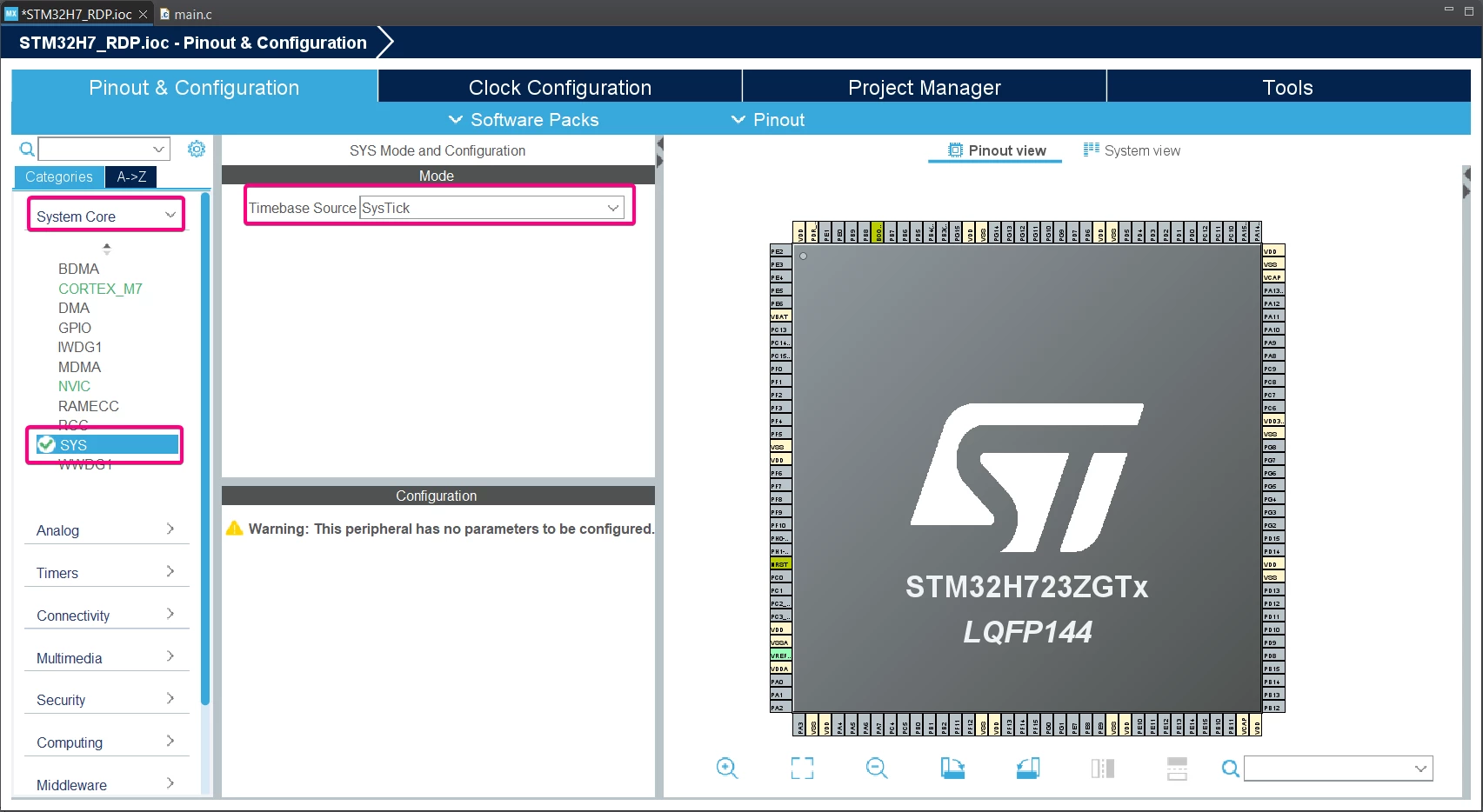Click the VBAT pin on chip

[x=780, y=316]
